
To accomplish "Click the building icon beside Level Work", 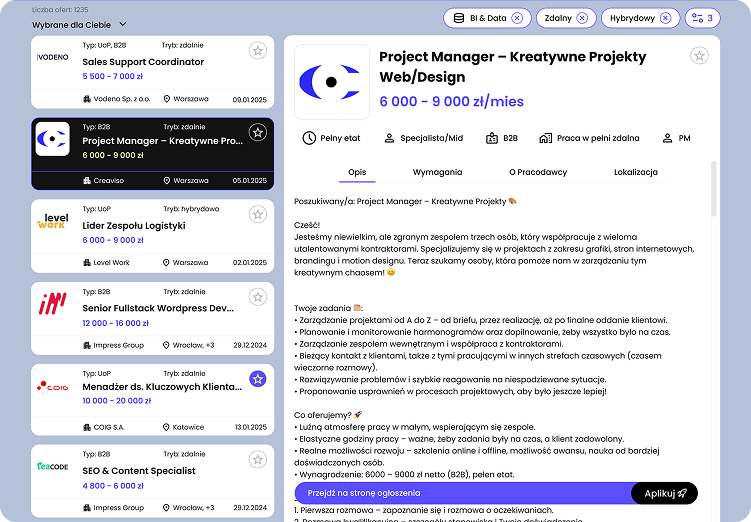I will pyautogui.click(x=87, y=263).
